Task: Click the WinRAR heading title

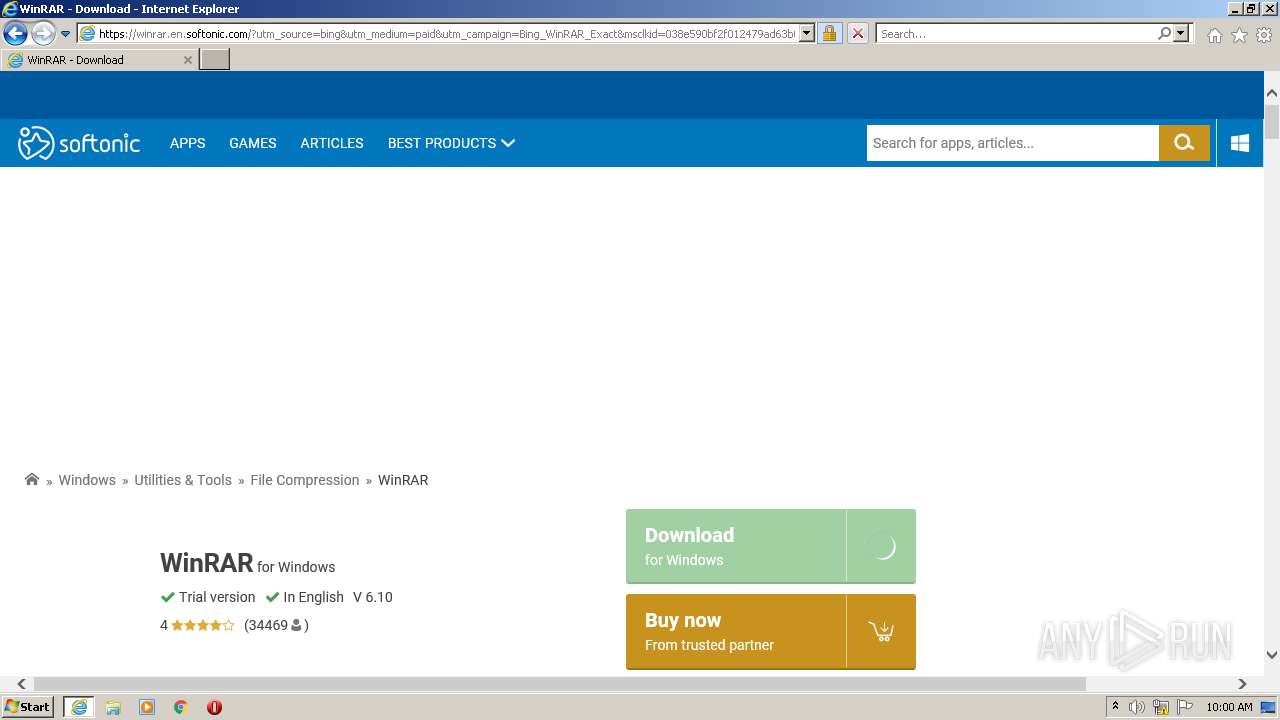Action: (x=207, y=563)
